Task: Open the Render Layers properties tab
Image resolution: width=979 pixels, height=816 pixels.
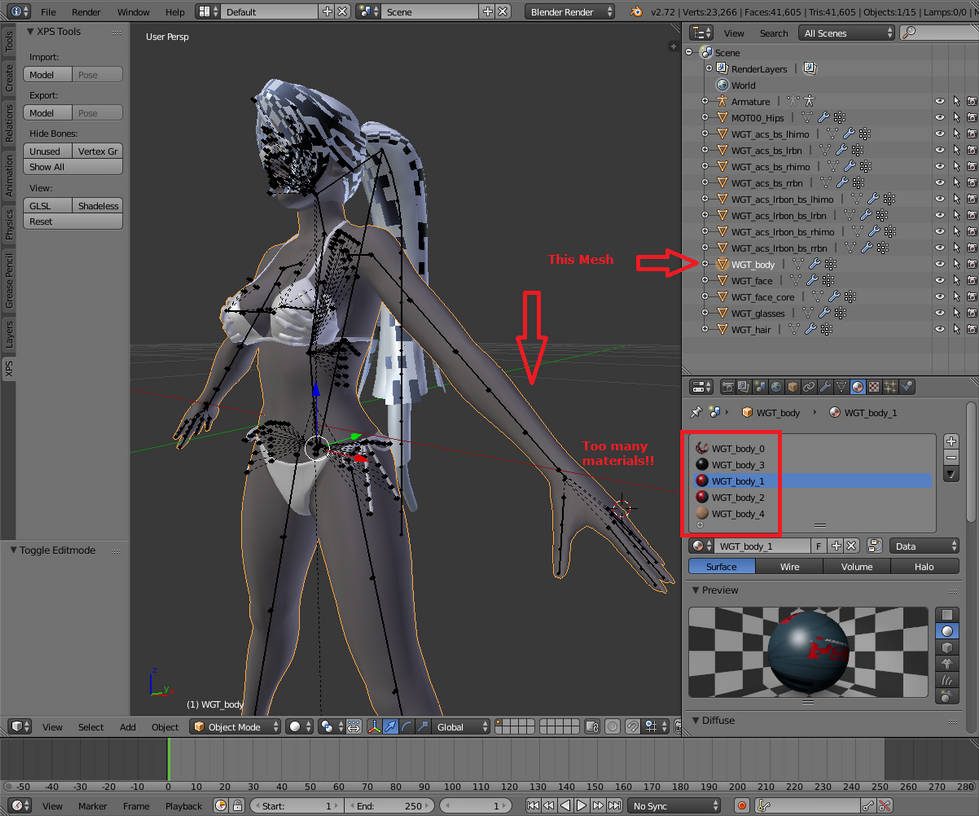Action: point(744,387)
